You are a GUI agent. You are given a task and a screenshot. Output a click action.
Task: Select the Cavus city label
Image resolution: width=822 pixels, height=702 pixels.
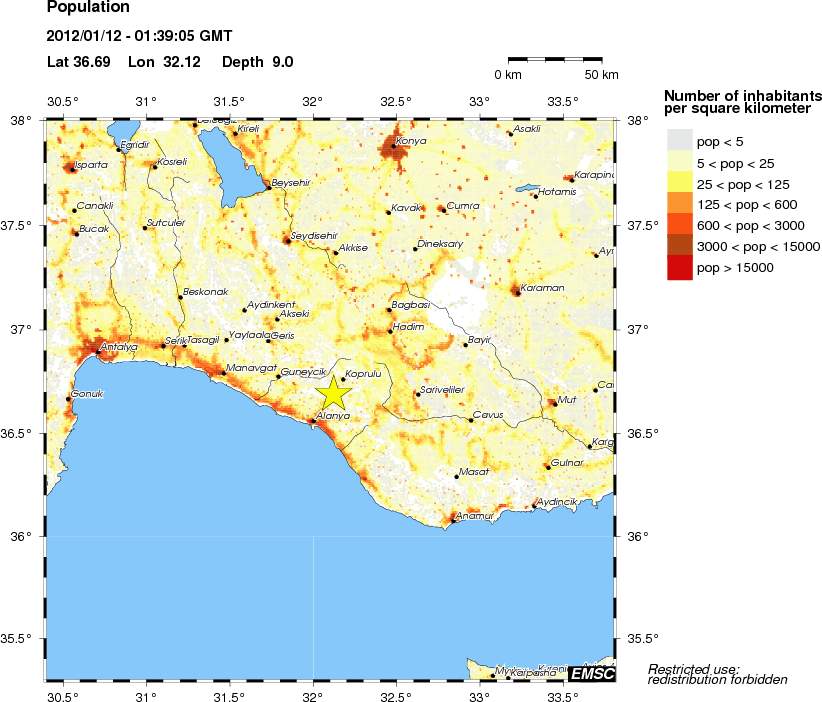point(488,415)
